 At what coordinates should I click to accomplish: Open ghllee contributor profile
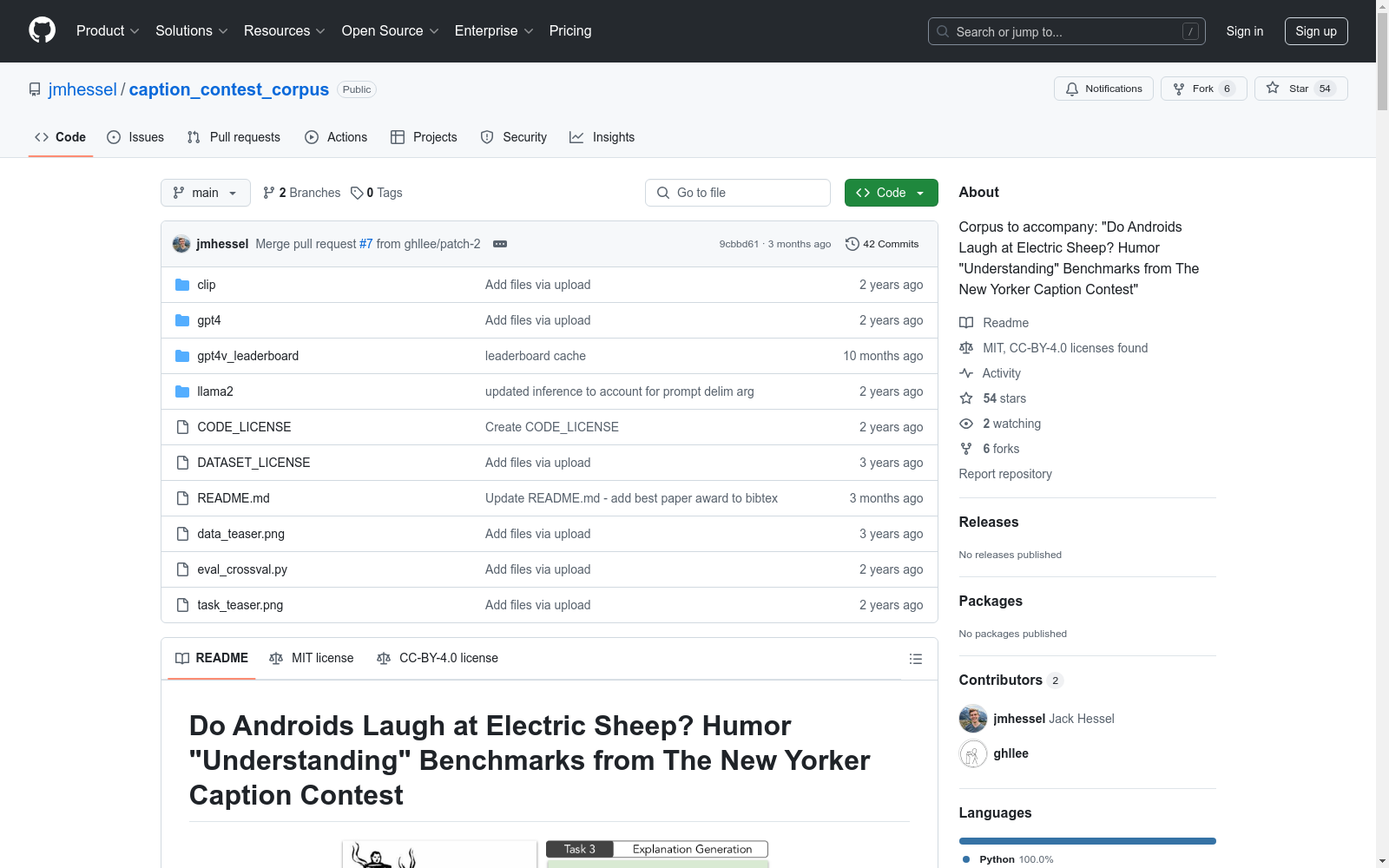[1010, 753]
